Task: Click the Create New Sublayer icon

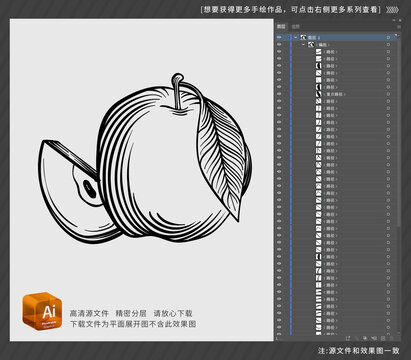Action: pyautogui.click(x=374, y=338)
